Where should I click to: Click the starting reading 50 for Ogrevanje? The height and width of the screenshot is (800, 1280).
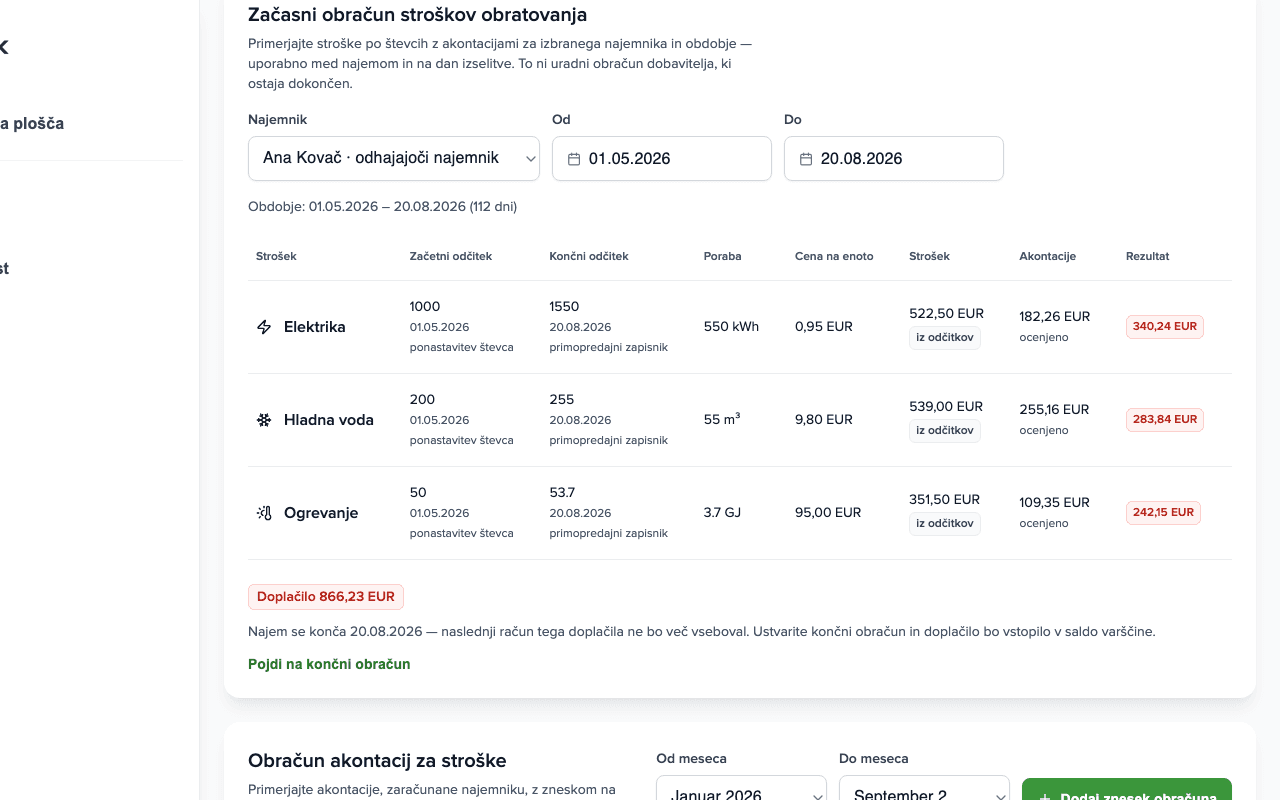point(418,493)
